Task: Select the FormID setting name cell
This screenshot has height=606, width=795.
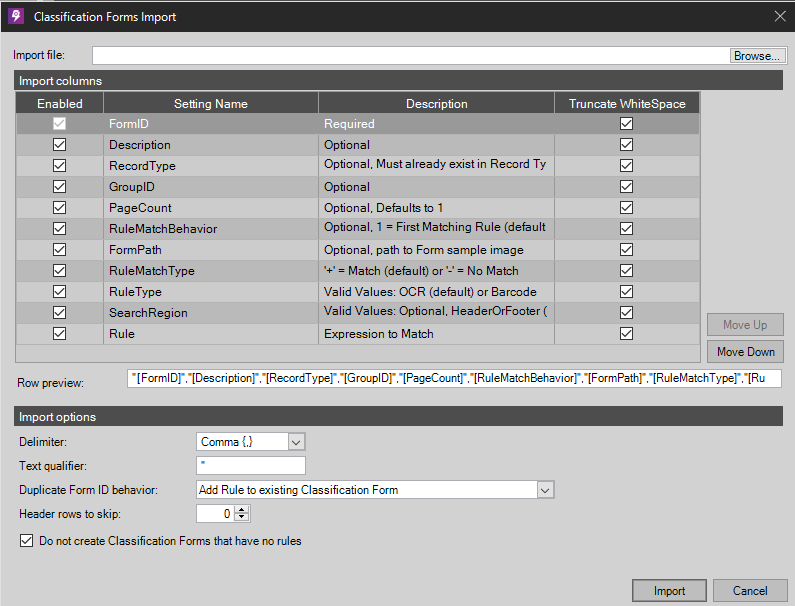Action: pos(211,124)
